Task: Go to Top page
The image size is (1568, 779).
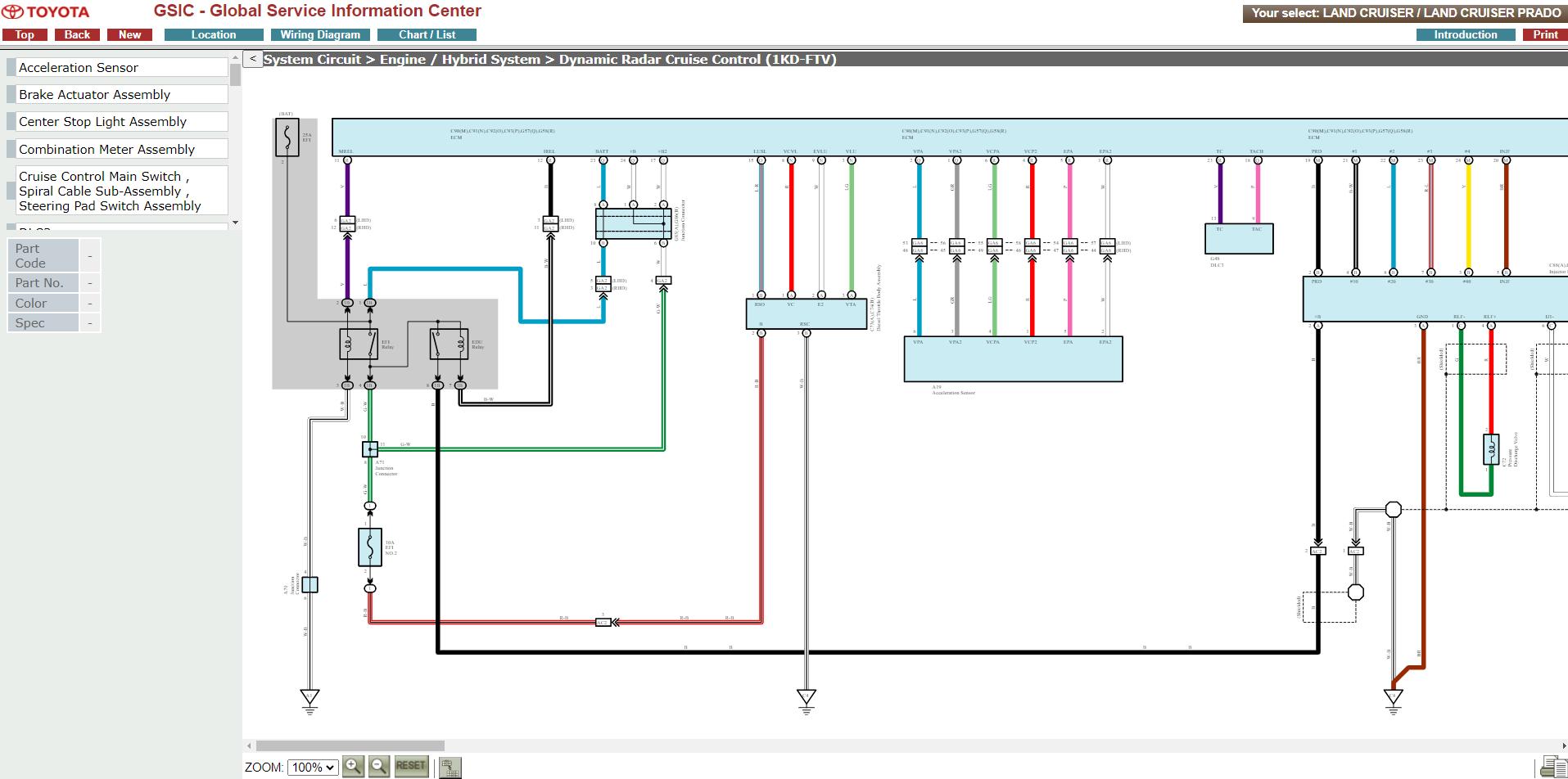Action: point(25,34)
